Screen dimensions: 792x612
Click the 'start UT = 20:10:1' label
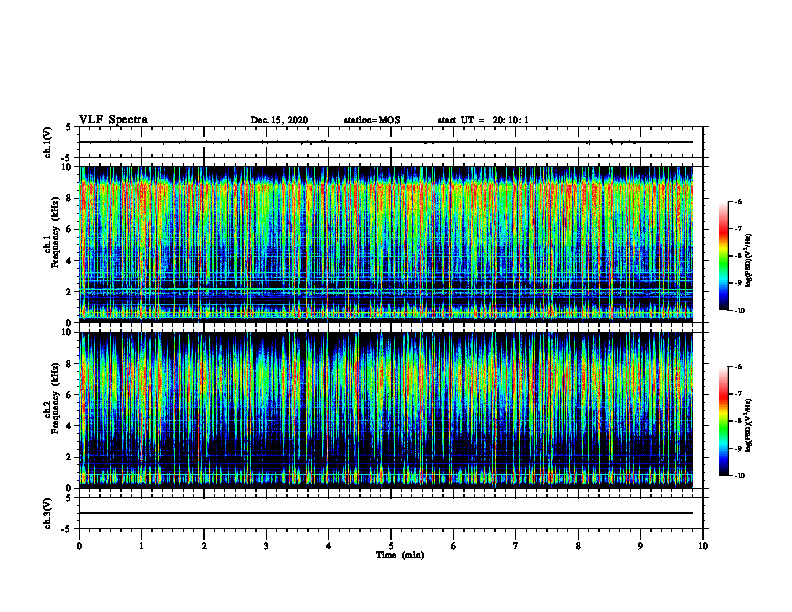tap(483, 120)
